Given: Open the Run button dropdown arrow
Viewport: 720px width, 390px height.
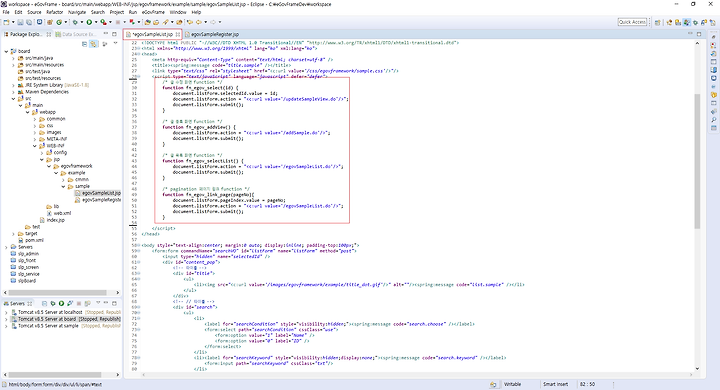Looking at the screenshot, I should click(96, 22).
